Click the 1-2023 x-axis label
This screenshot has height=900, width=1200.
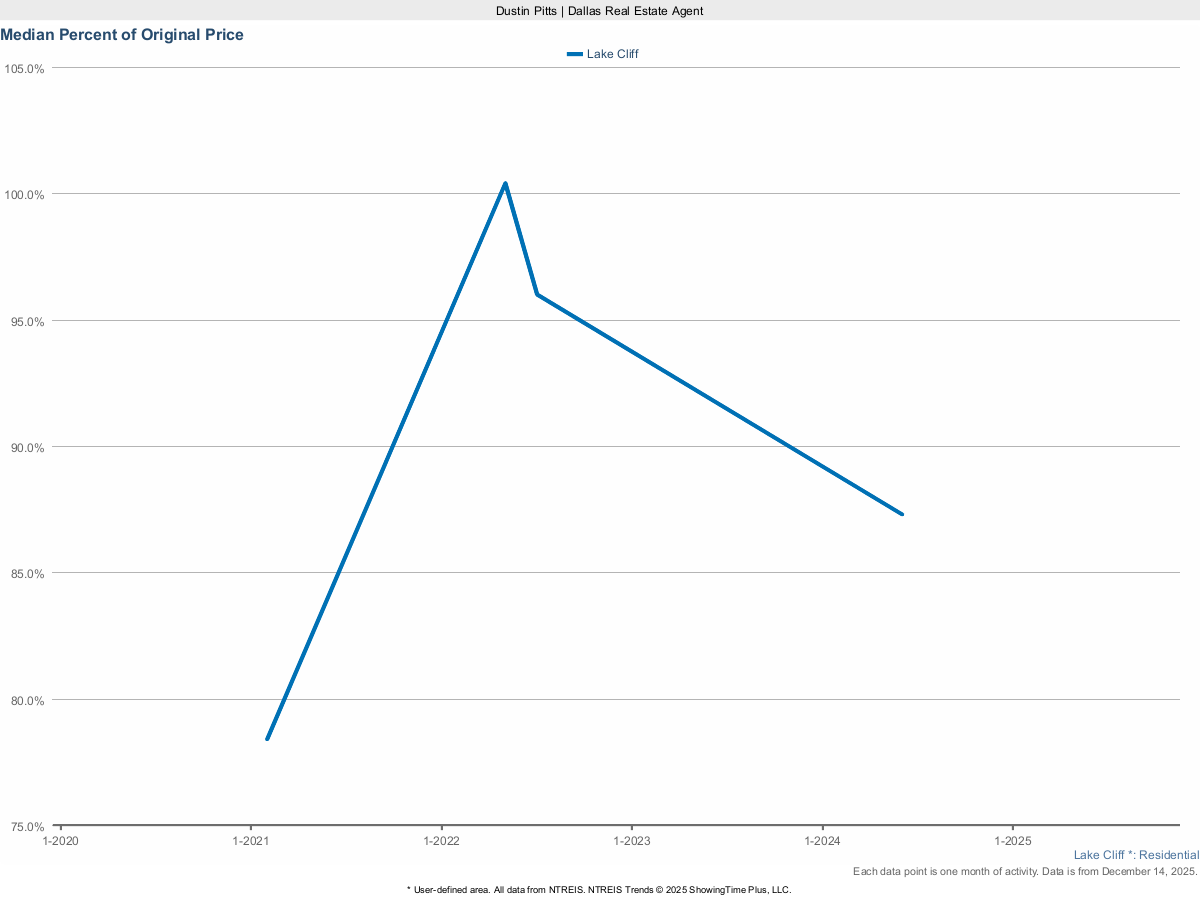point(632,842)
